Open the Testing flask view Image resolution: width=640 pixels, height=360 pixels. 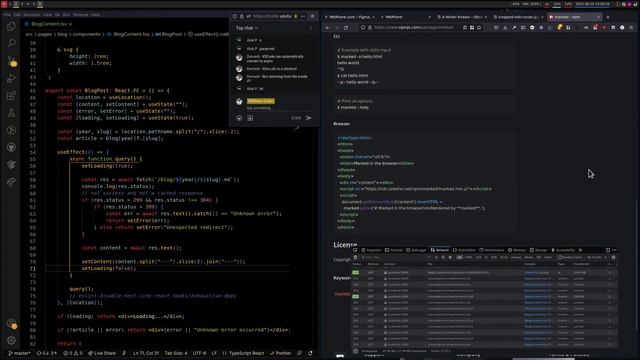tap(11, 113)
